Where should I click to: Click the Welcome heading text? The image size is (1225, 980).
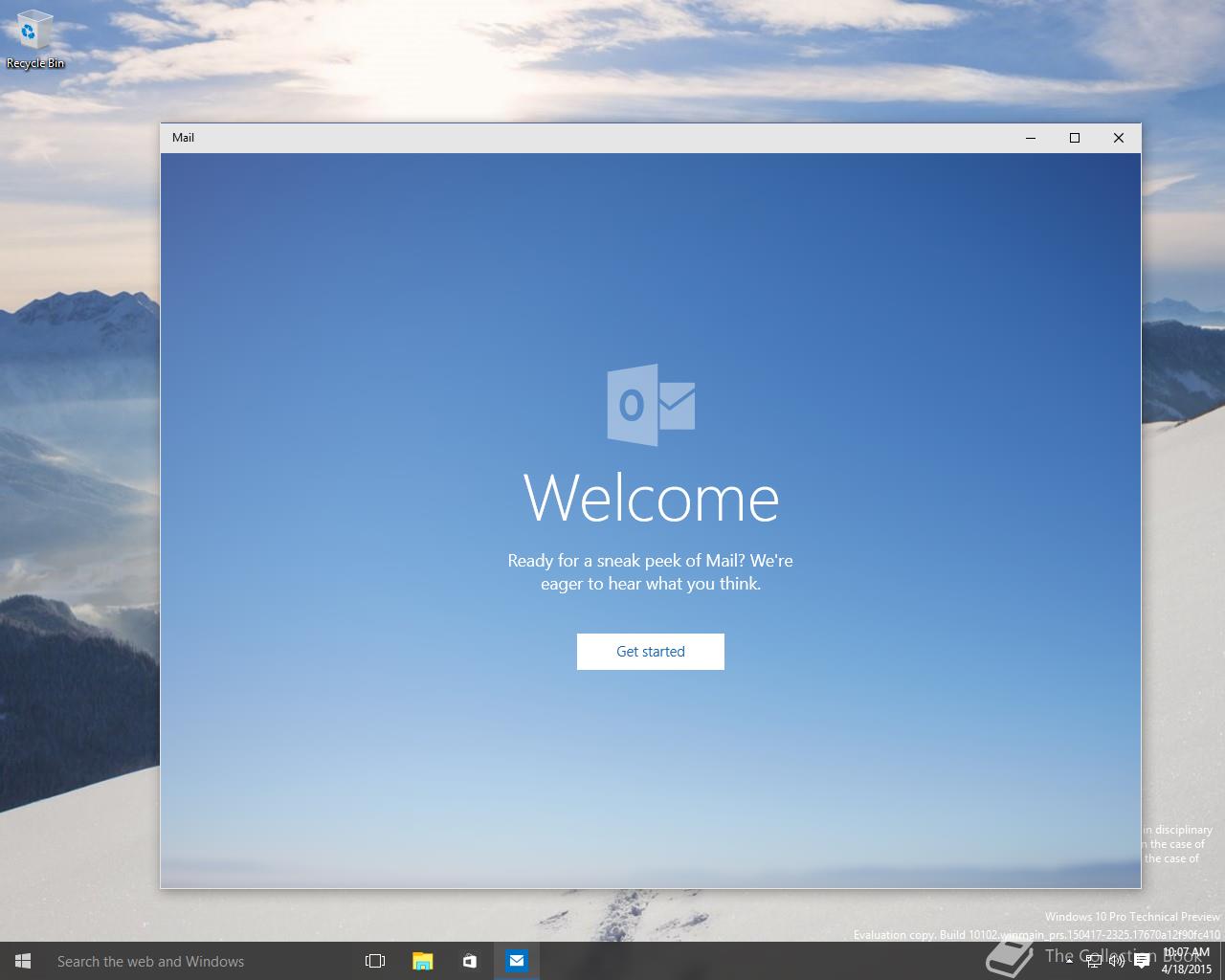tap(651, 498)
